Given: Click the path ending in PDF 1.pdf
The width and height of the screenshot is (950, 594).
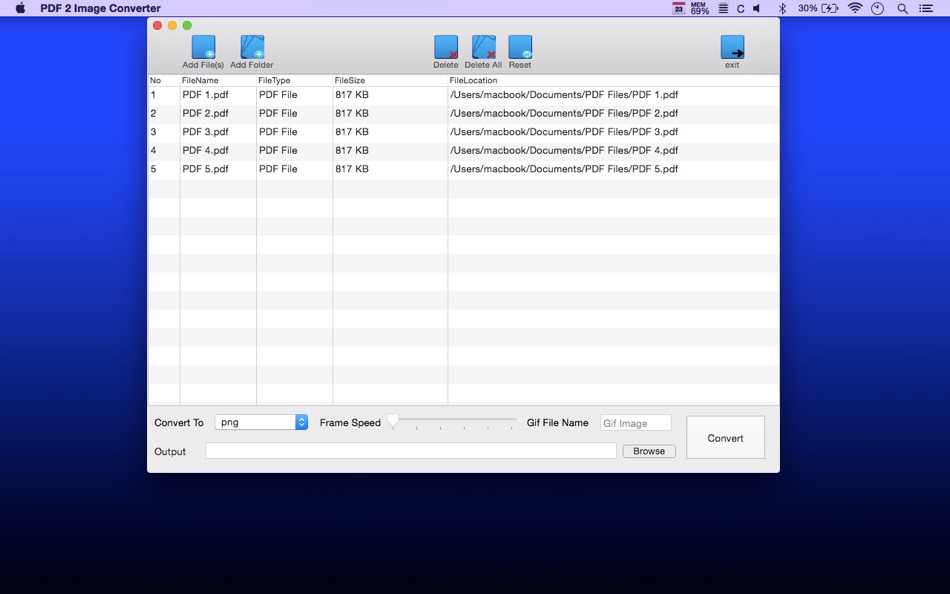Looking at the screenshot, I should [563, 95].
